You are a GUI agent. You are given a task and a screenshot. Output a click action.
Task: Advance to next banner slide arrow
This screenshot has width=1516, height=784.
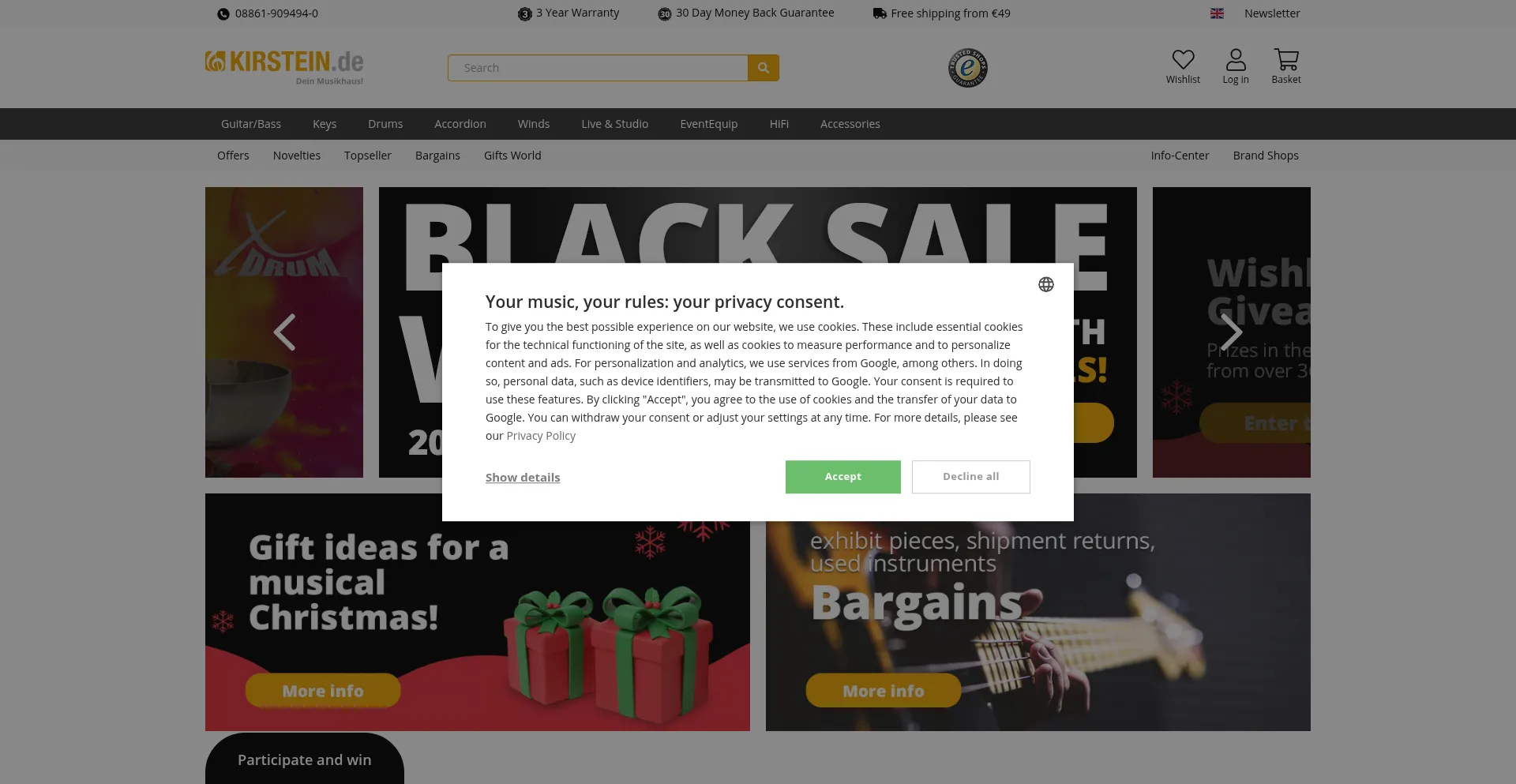pos(1232,332)
